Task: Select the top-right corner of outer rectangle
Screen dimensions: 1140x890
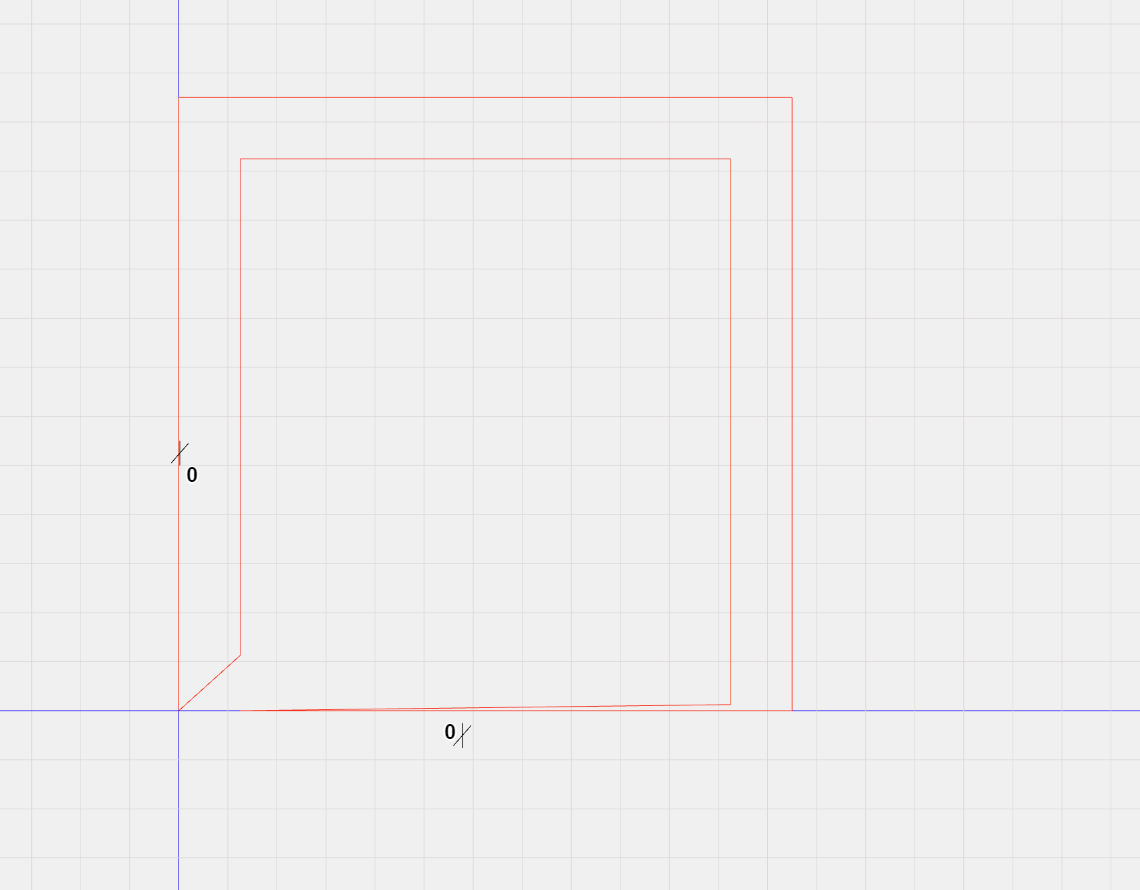Action: coord(790,97)
